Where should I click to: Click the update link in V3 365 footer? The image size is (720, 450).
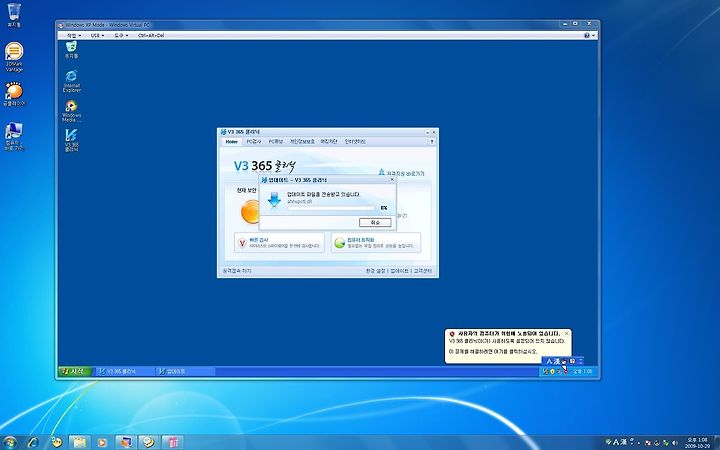399,271
